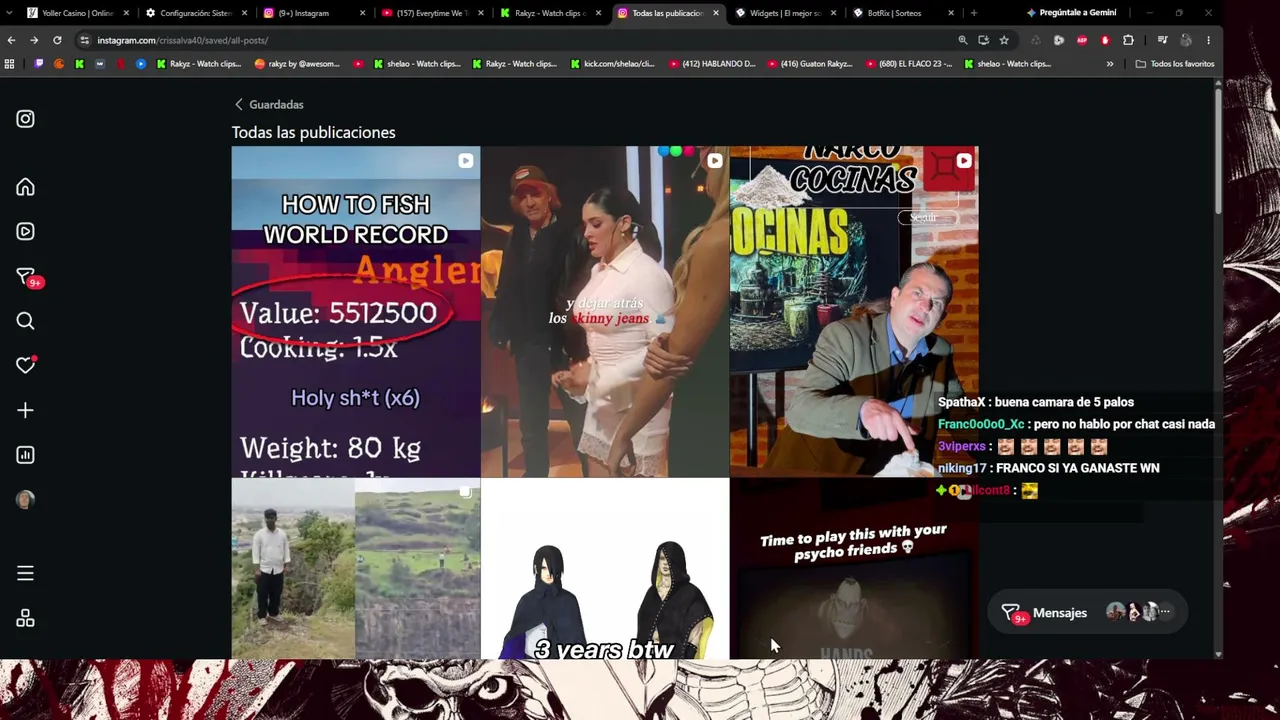This screenshot has height=720, width=1280.
Task: Open Instagram search in sidebar
Action: (26, 321)
